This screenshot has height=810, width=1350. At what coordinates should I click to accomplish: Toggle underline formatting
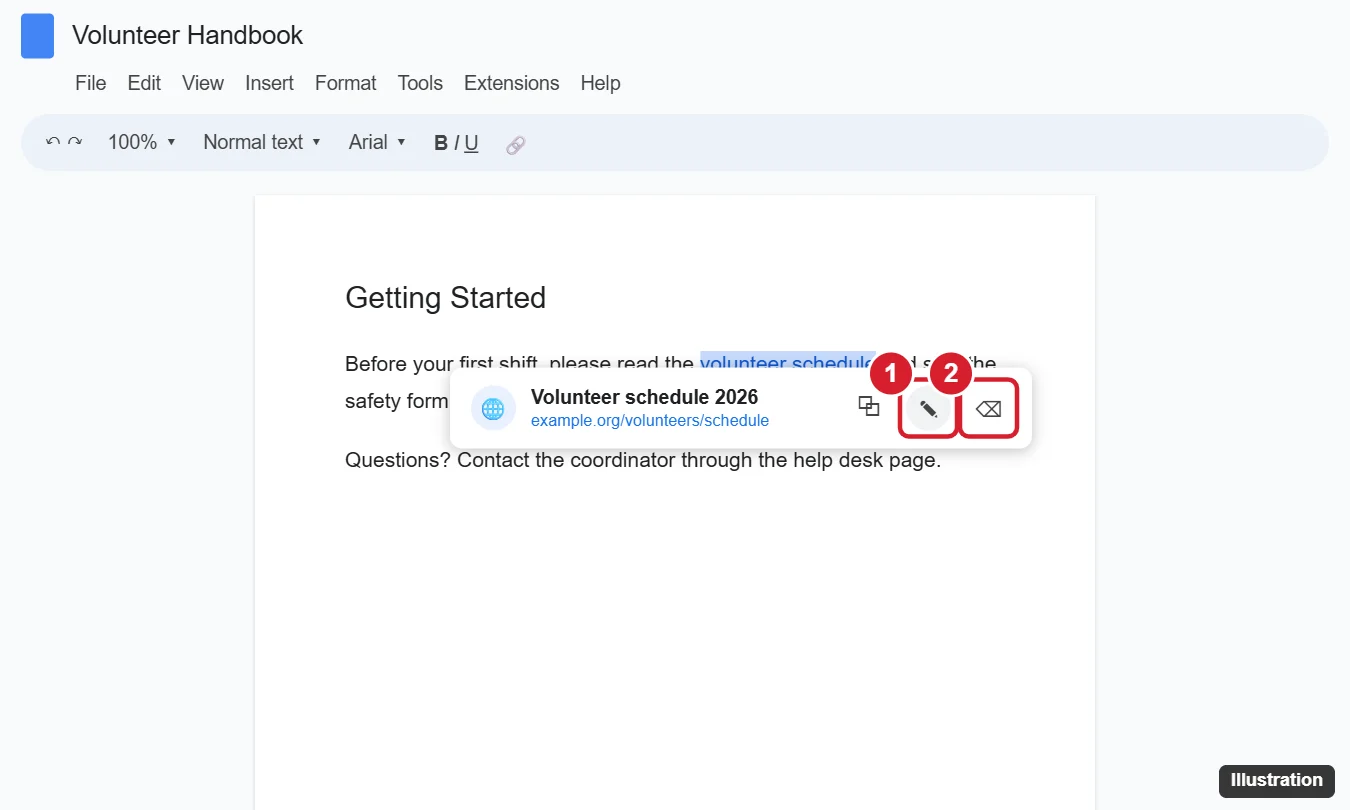[x=471, y=143]
